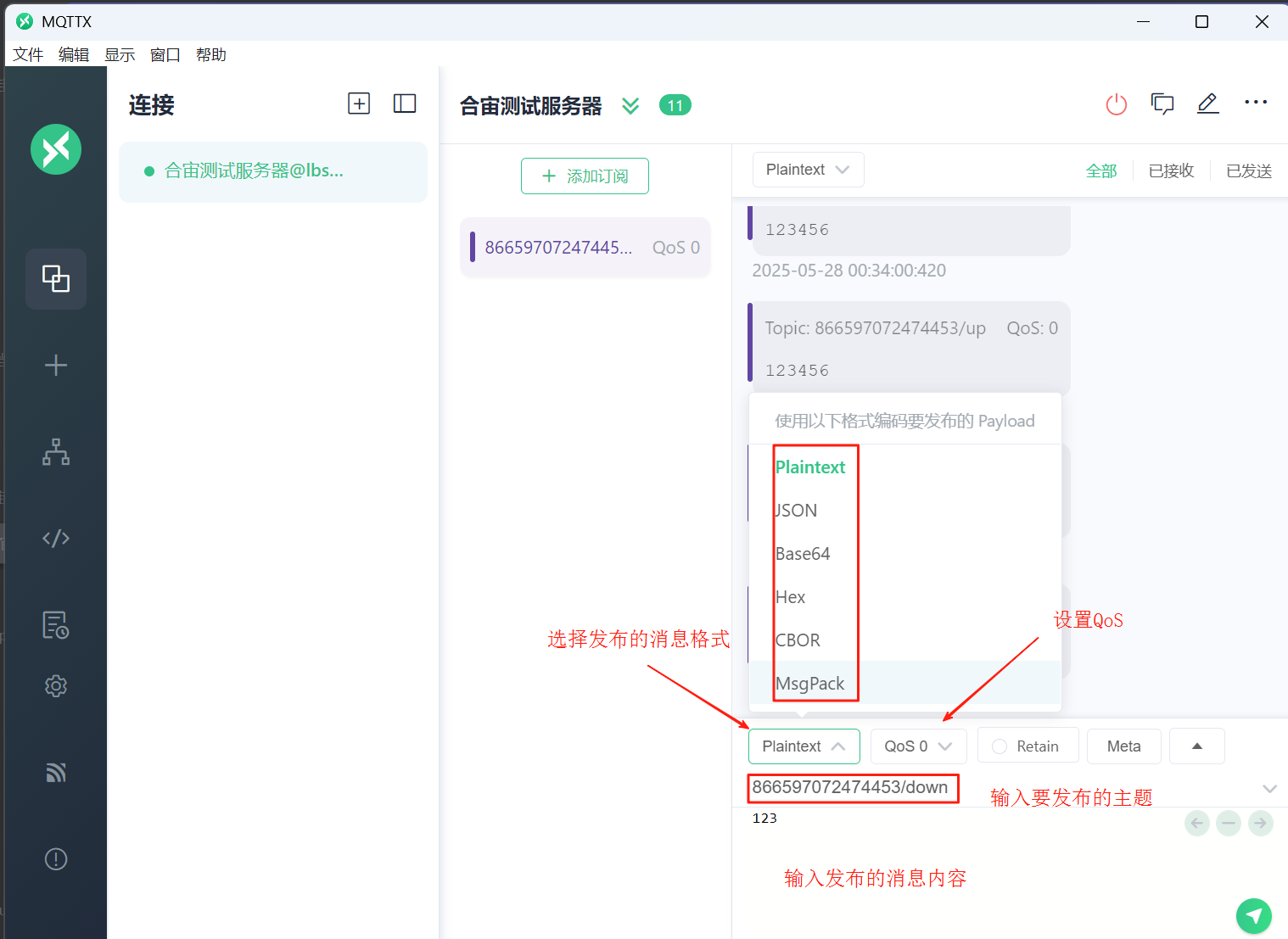Collapse the publish area with the triangle button
Image resolution: width=1288 pixels, height=939 pixels.
point(1196,746)
